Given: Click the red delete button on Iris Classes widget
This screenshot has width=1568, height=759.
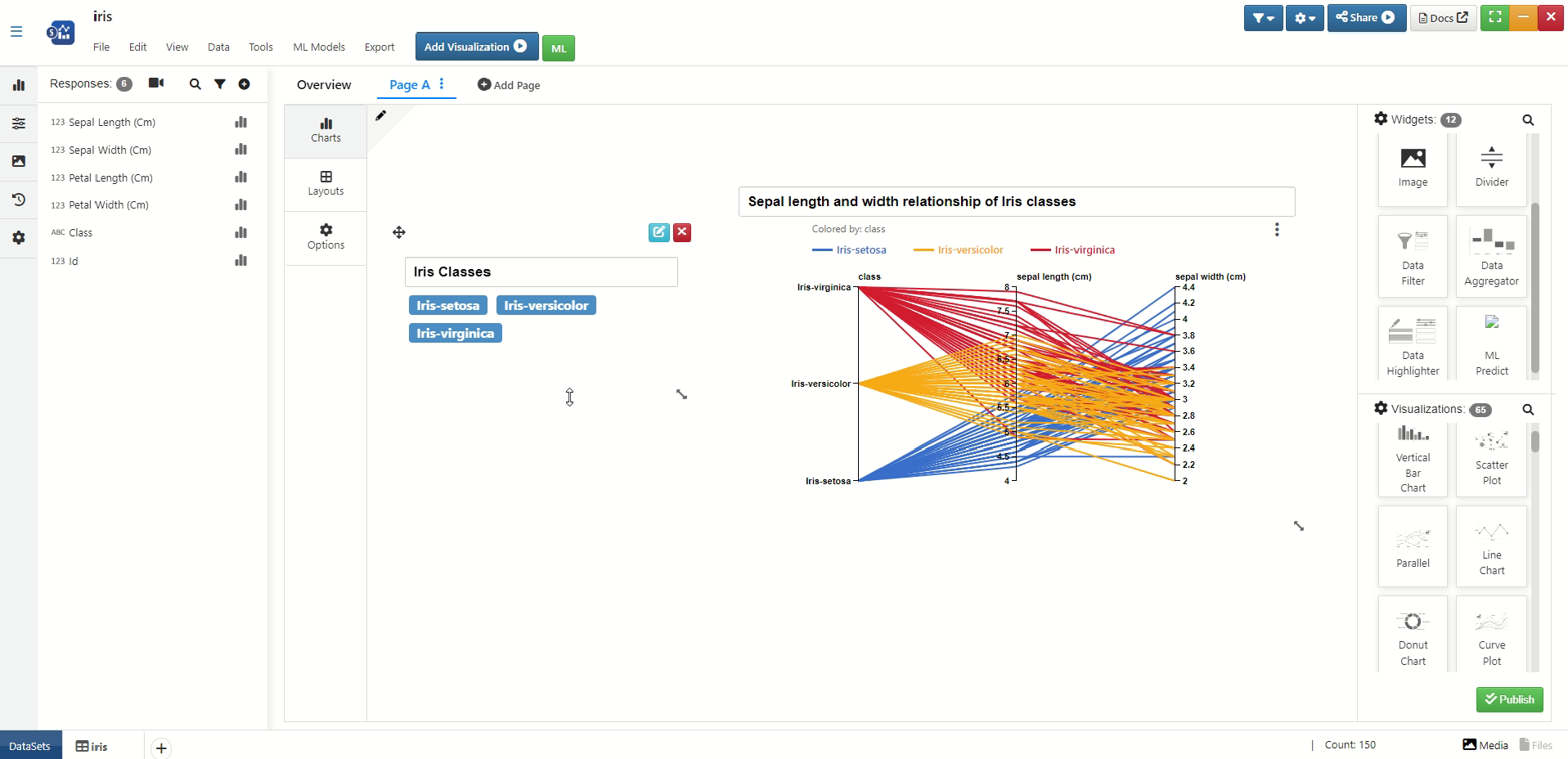Looking at the screenshot, I should [x=682, y=232].
